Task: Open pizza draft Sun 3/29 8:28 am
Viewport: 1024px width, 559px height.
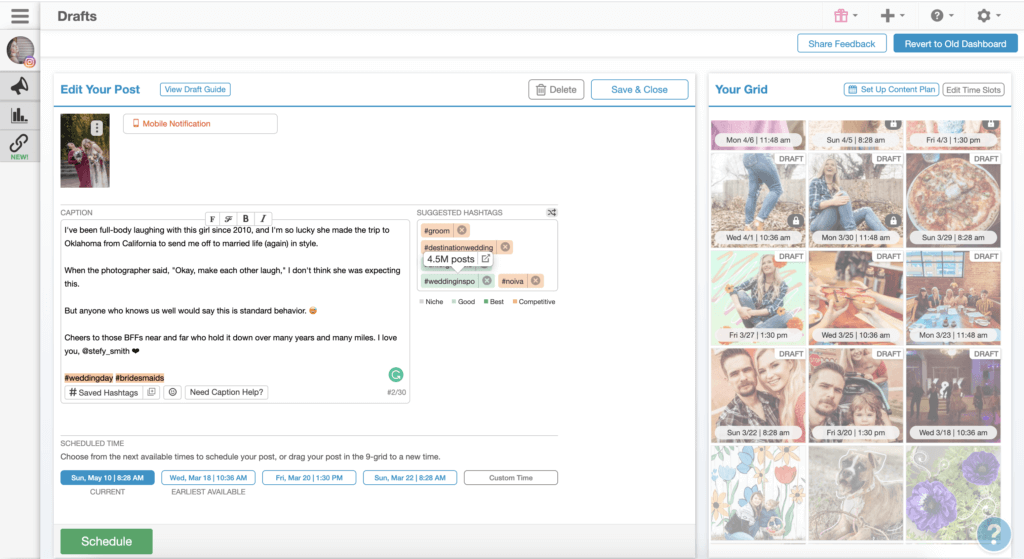Action: [953, 200]
